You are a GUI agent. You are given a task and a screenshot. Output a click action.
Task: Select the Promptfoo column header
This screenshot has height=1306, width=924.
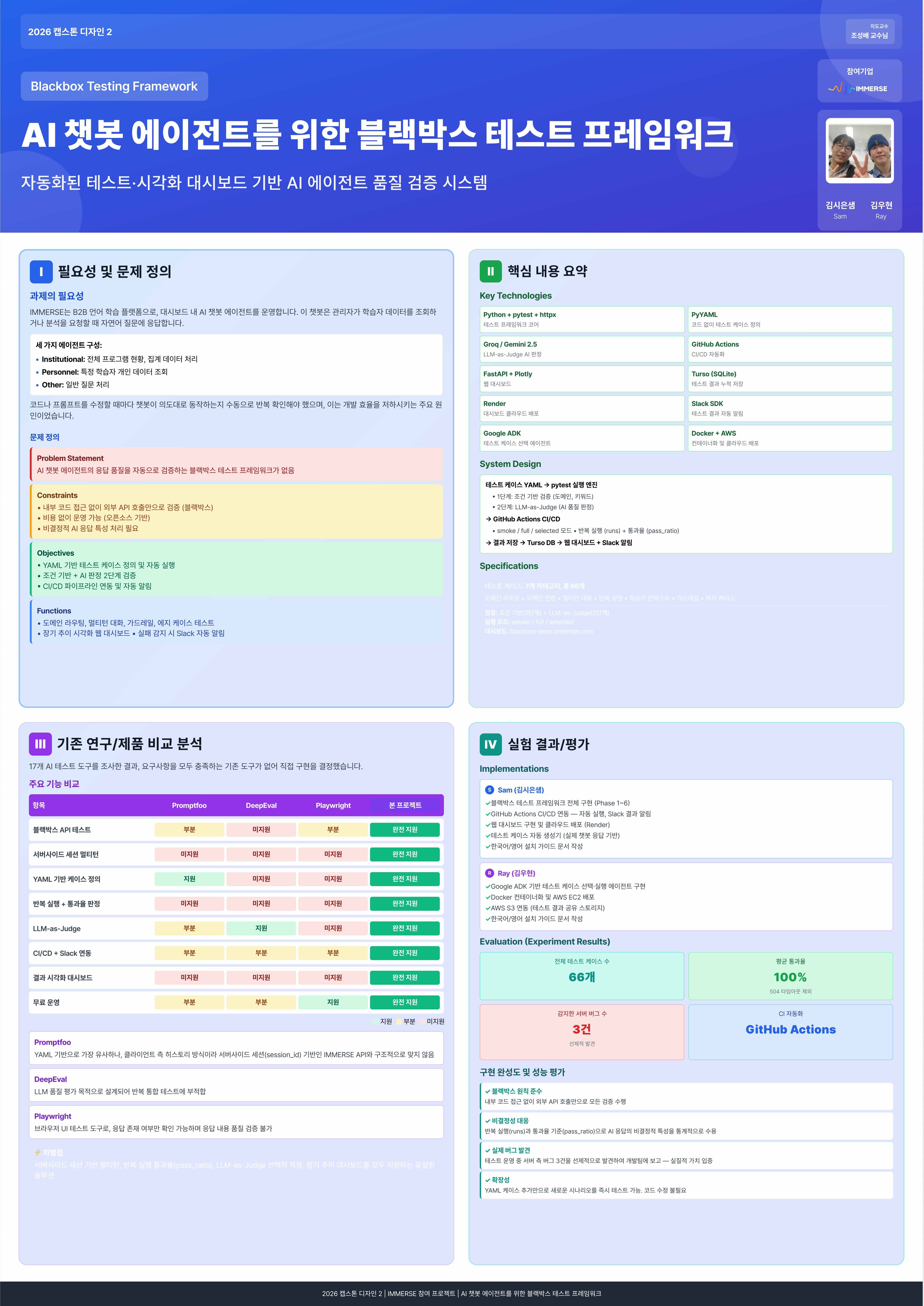coord(190,805)
